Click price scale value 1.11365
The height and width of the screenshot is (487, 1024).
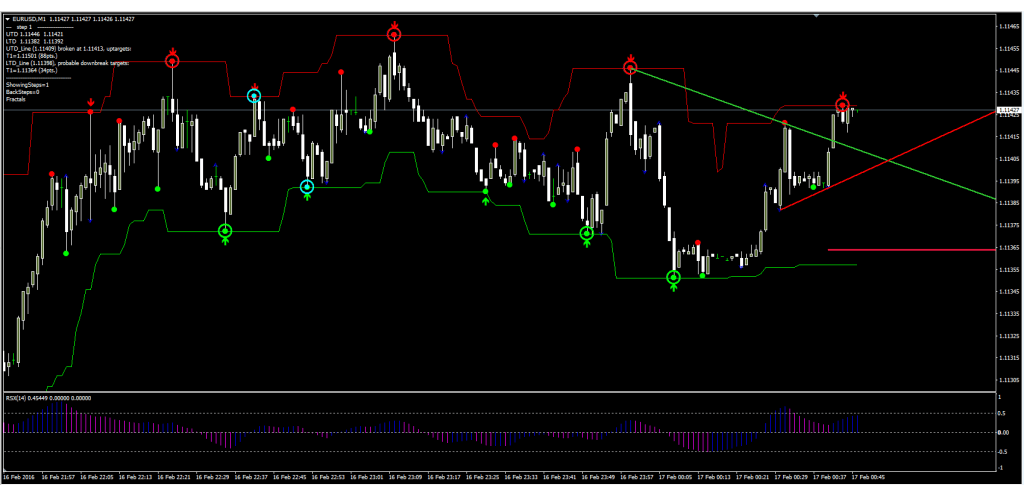pyautogui.click(x=1010, y=248)
